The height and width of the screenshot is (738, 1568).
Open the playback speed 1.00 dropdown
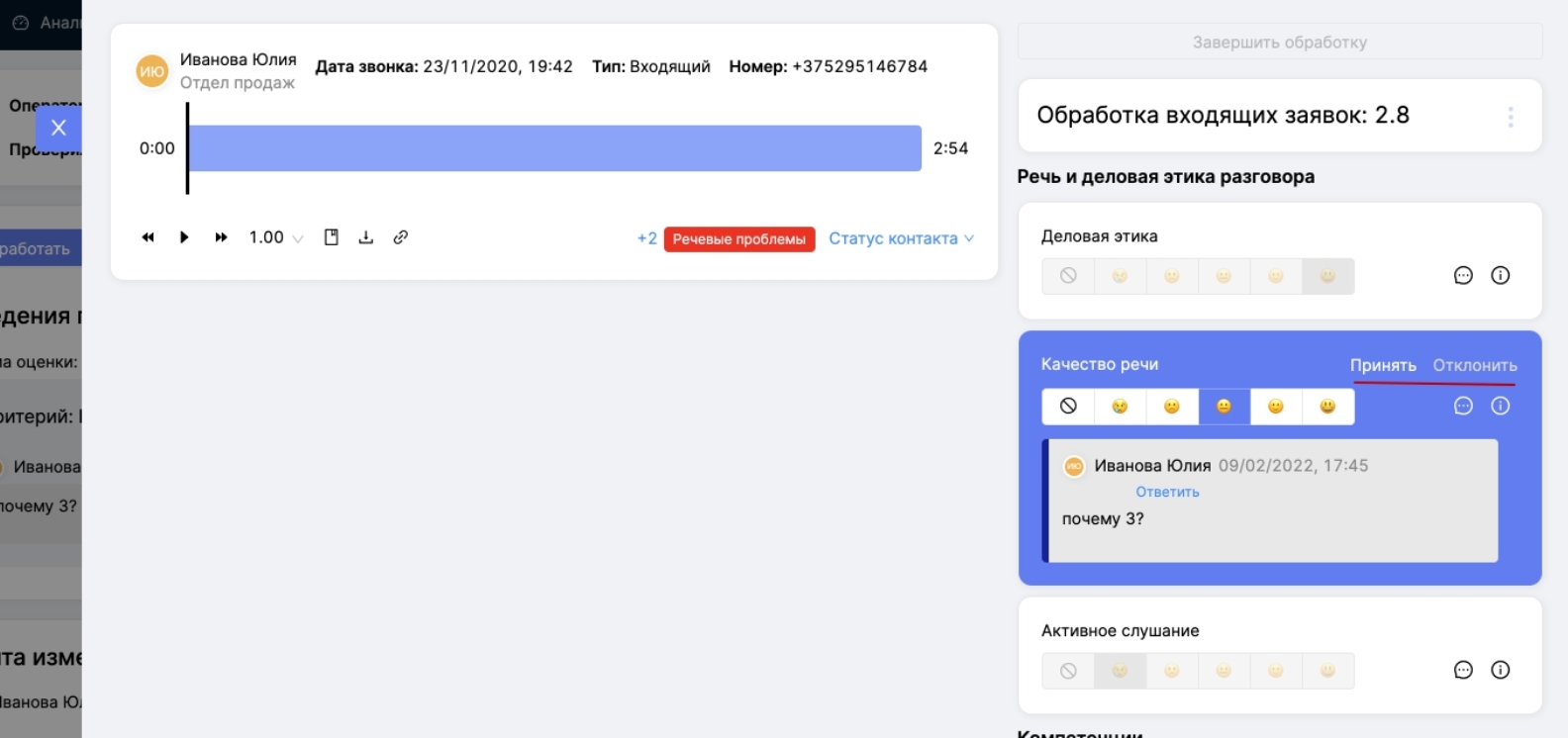[x=275, y=237]
